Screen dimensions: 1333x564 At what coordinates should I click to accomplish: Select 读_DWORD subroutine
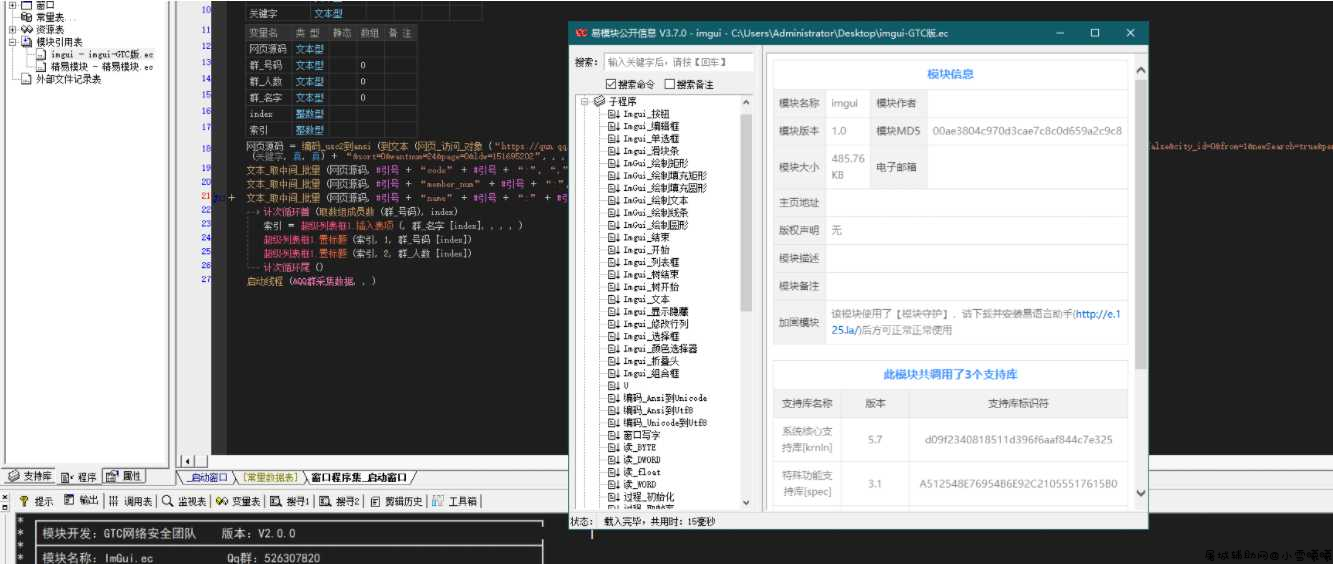click(640, 460)
